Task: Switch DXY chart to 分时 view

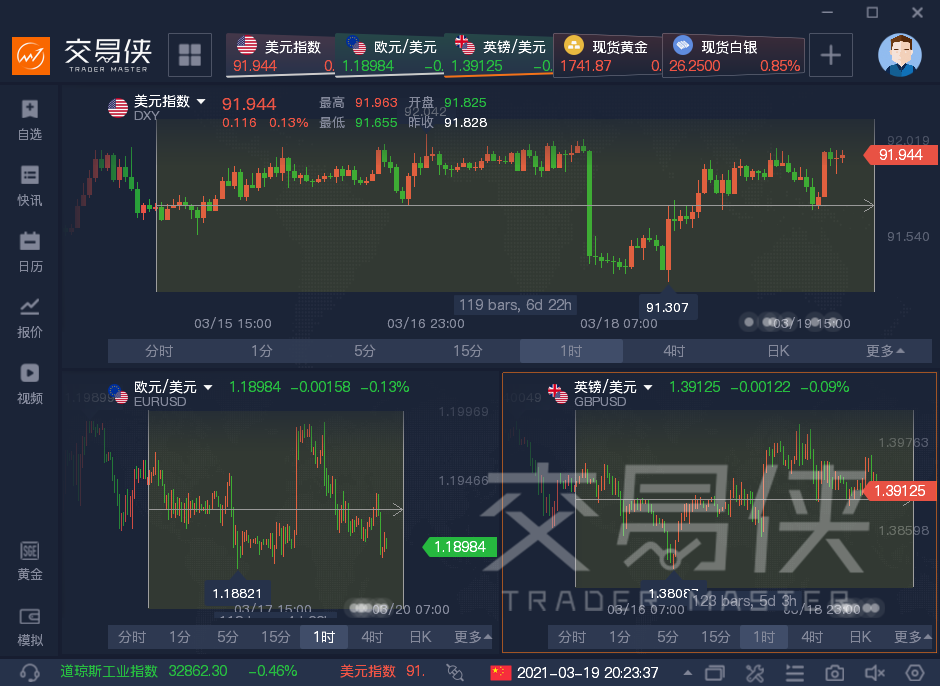Action: point(159,351)
